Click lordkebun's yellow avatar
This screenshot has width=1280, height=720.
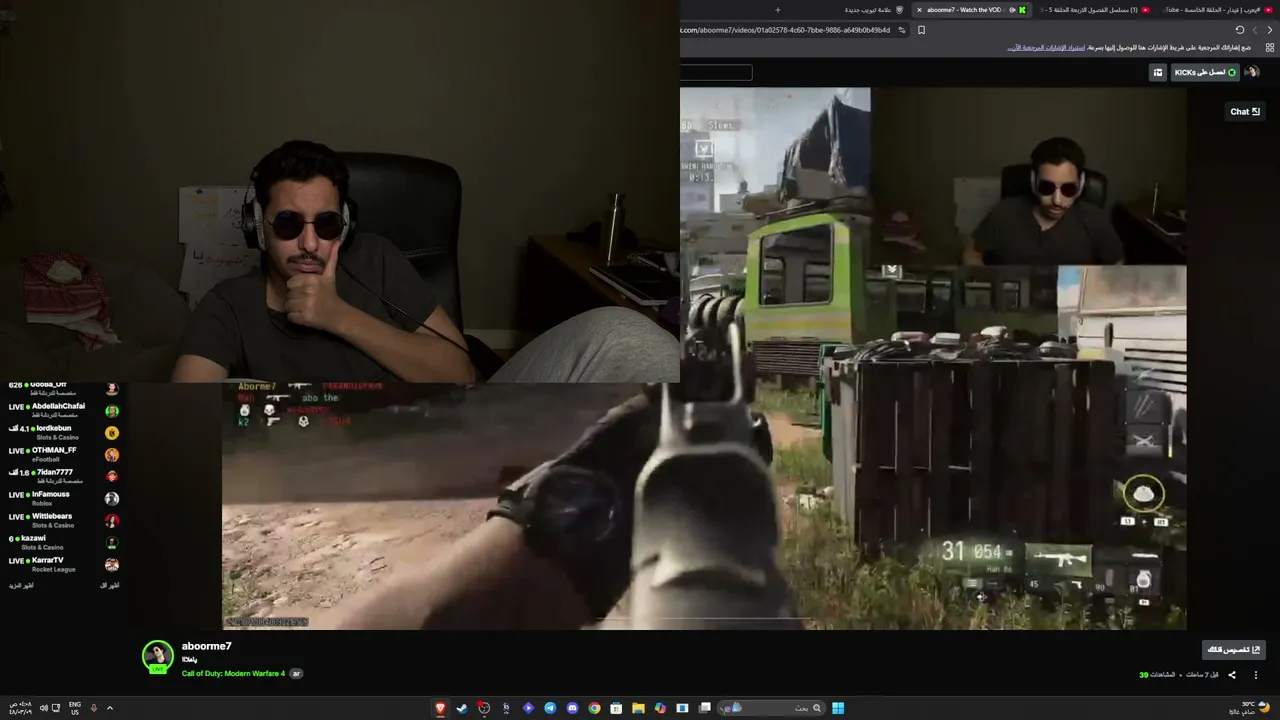112,433
